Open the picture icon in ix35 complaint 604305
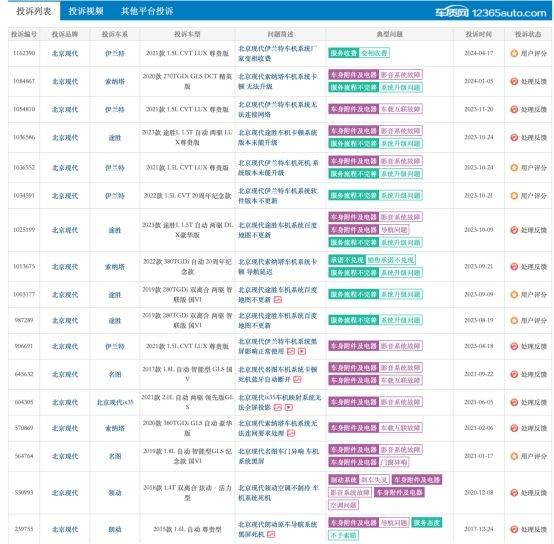554x544 pixels. (278, 408)
